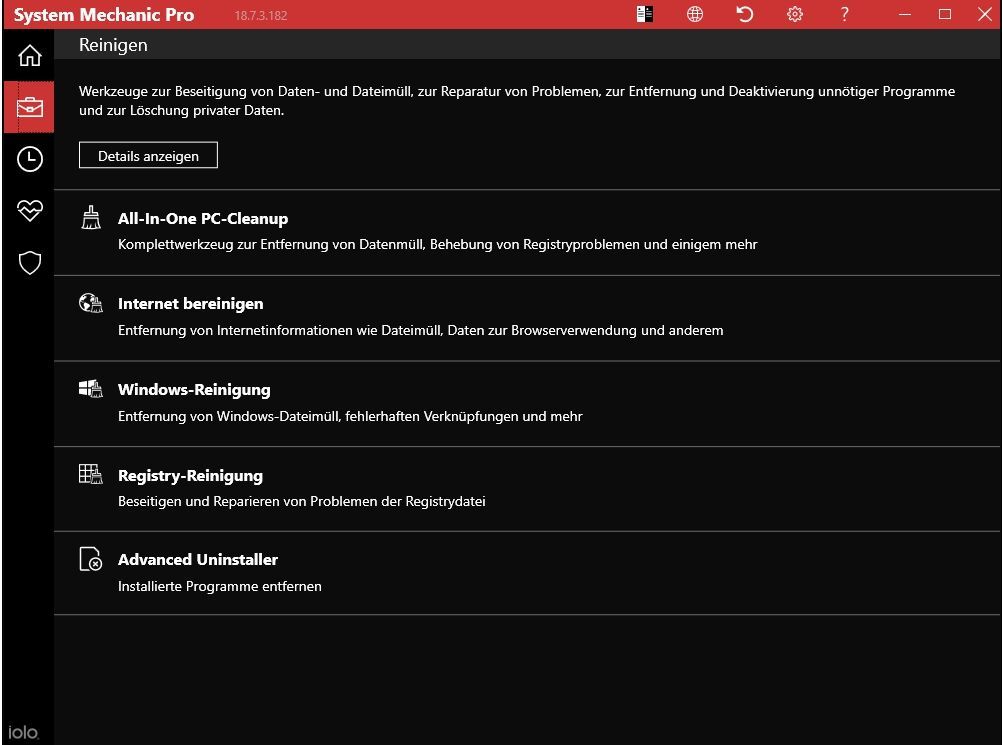The width and height of the screenshot is (1002, 745).
Task: Start Windows-Reinigung tool
Action: point(194,390)
